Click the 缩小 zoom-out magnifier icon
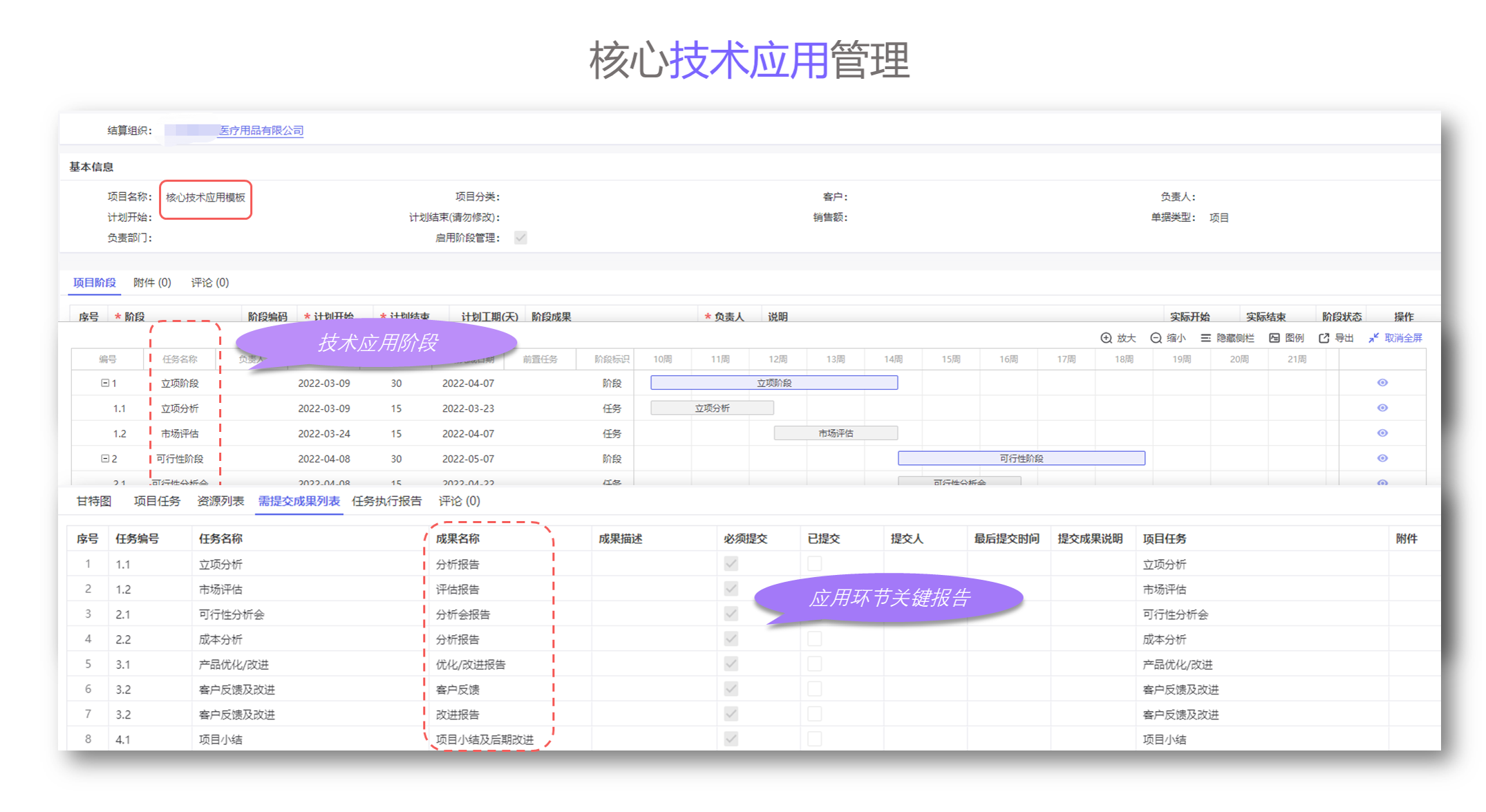 1156,338
